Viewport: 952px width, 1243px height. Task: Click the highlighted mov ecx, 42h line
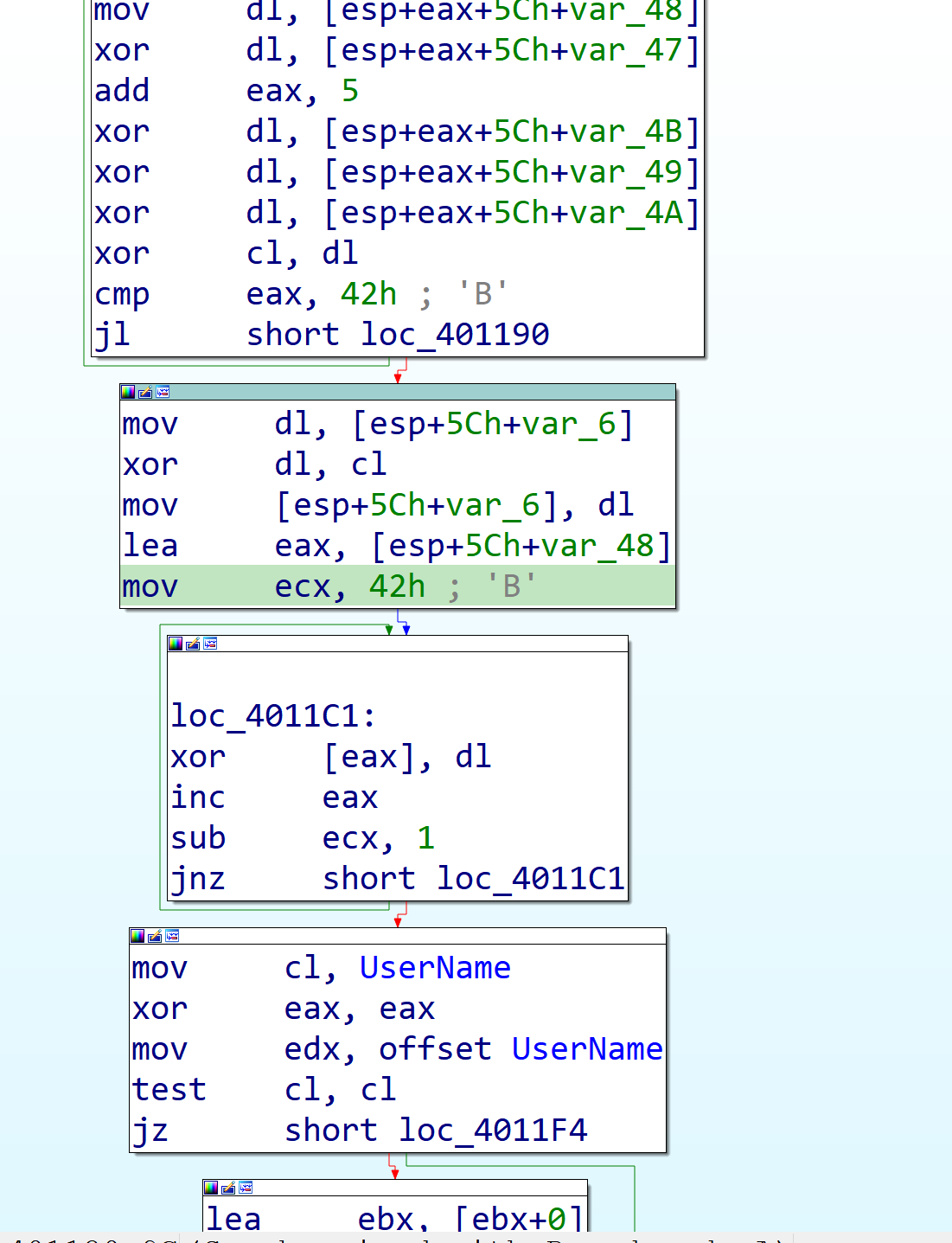tap(398, 586)
